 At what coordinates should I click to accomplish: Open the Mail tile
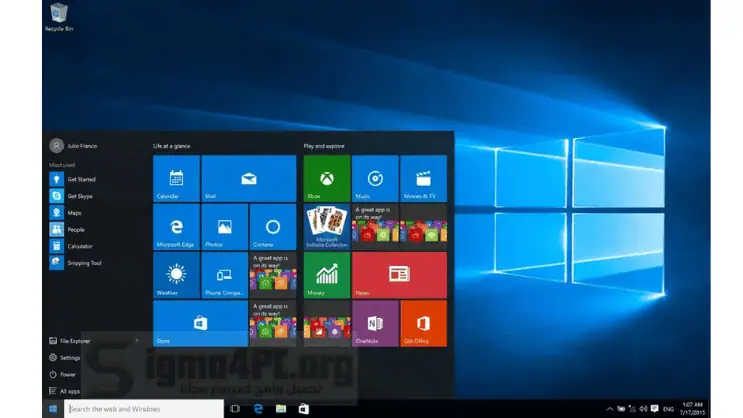(249, 179)
